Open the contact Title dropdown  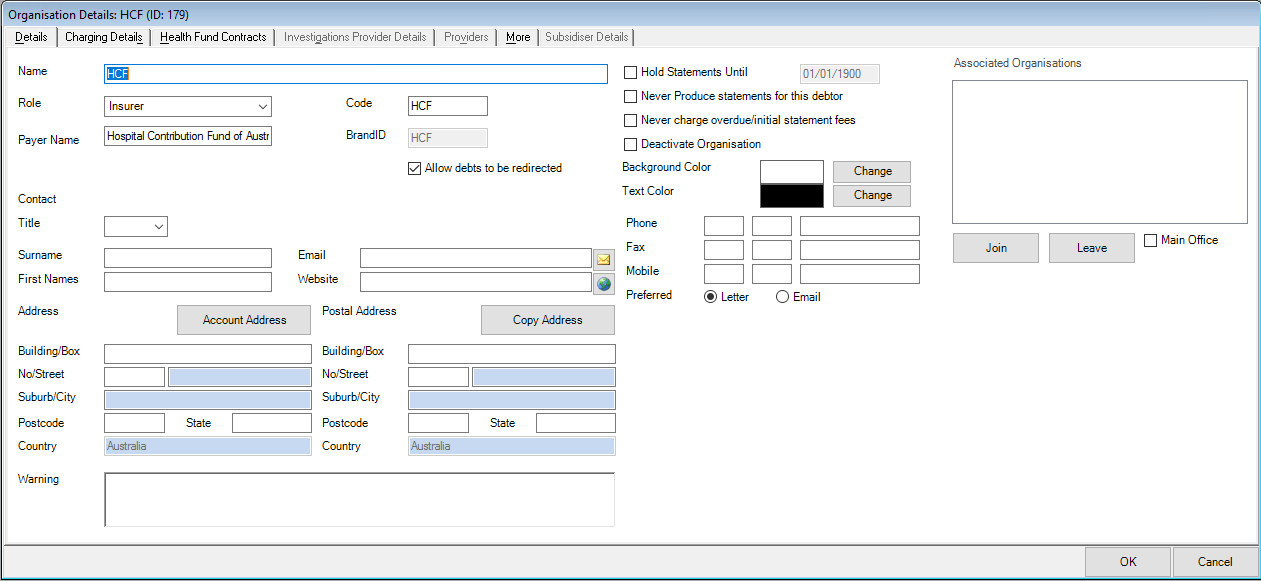click(x=136, y=226)
